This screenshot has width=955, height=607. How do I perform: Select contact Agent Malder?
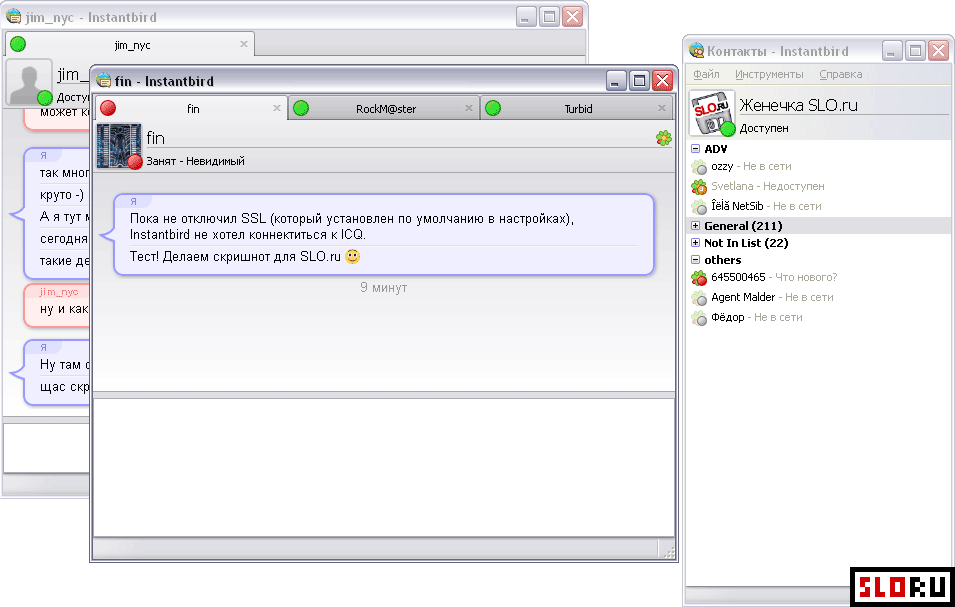(819, 298)
